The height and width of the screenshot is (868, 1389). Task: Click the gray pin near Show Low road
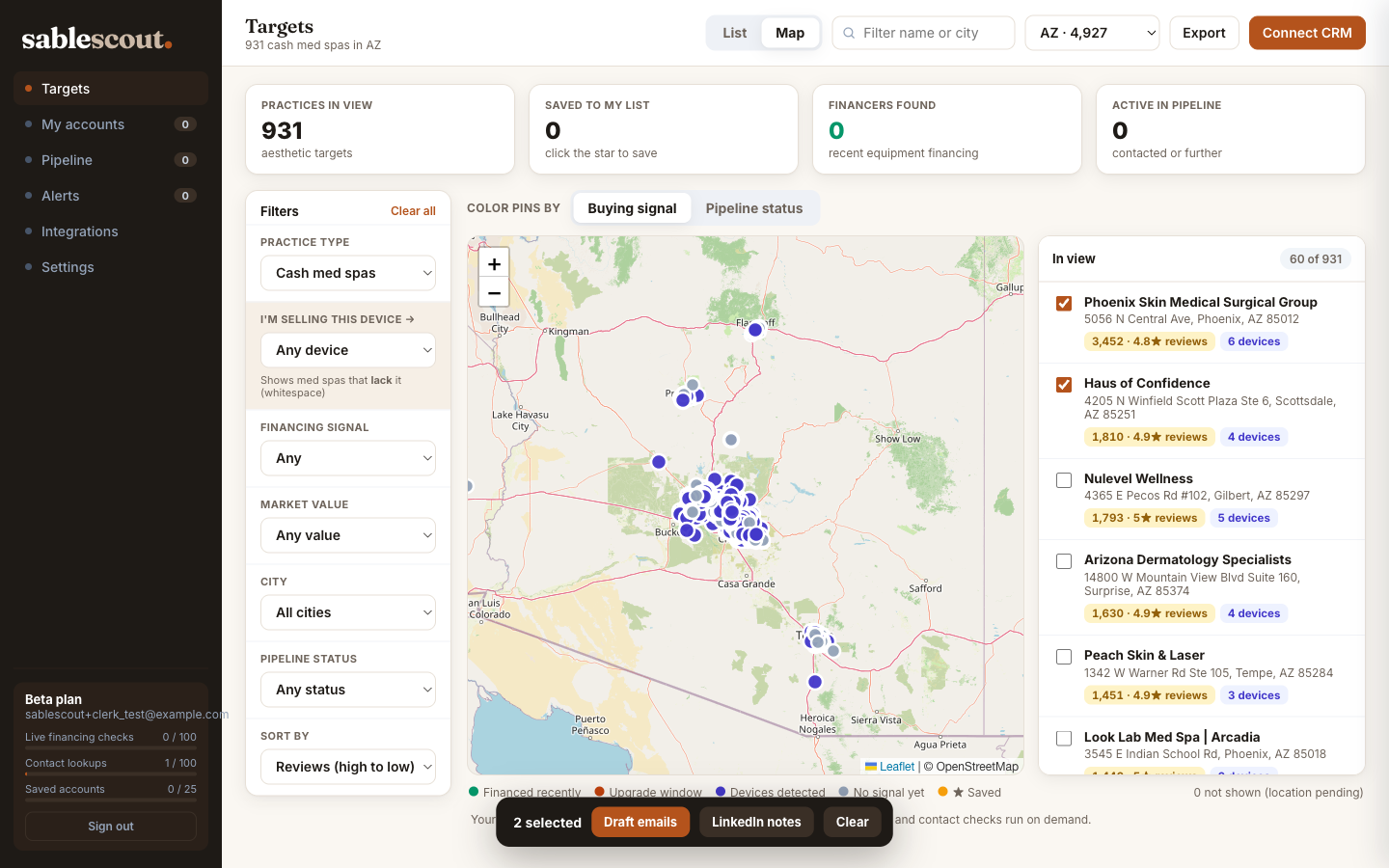tap(731, 440)
